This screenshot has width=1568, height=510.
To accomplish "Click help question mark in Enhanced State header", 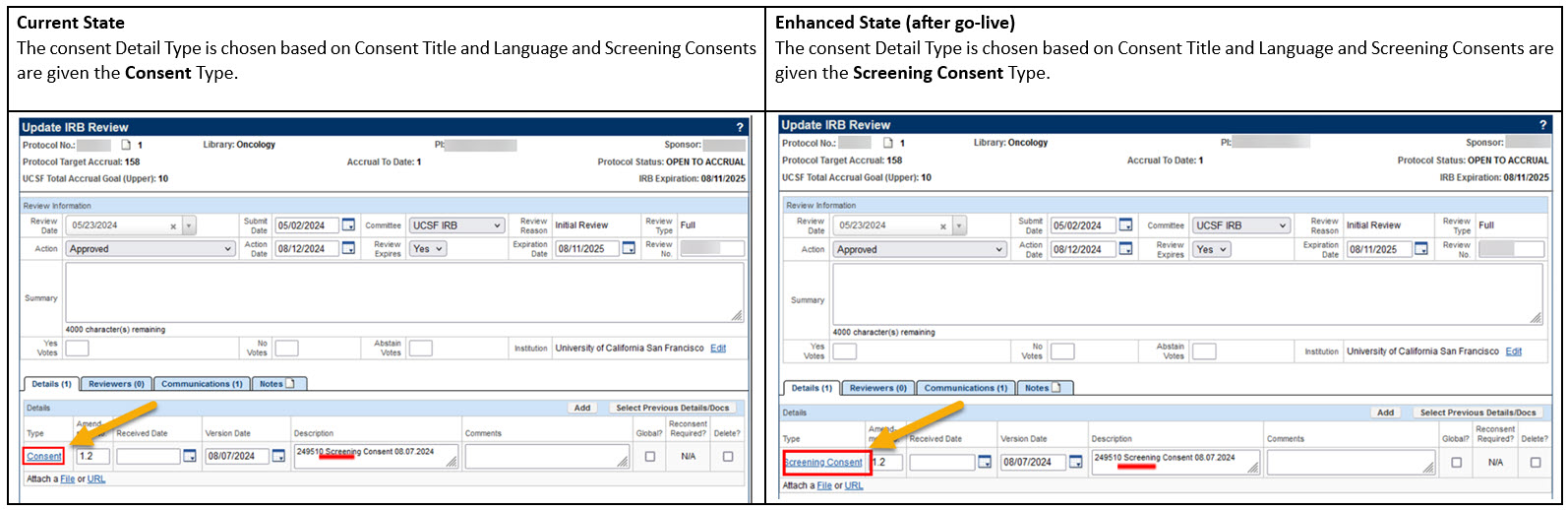I will pos(1542,125).
